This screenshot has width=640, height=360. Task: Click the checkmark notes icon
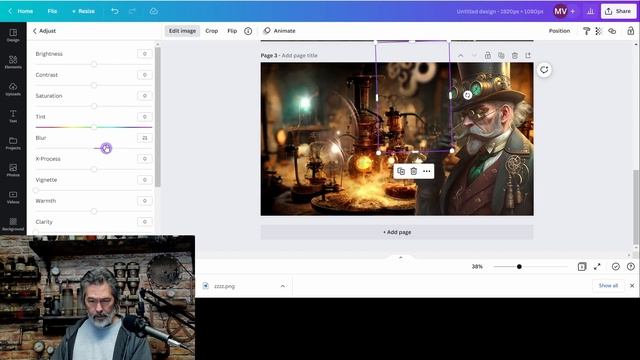(616, 267)
